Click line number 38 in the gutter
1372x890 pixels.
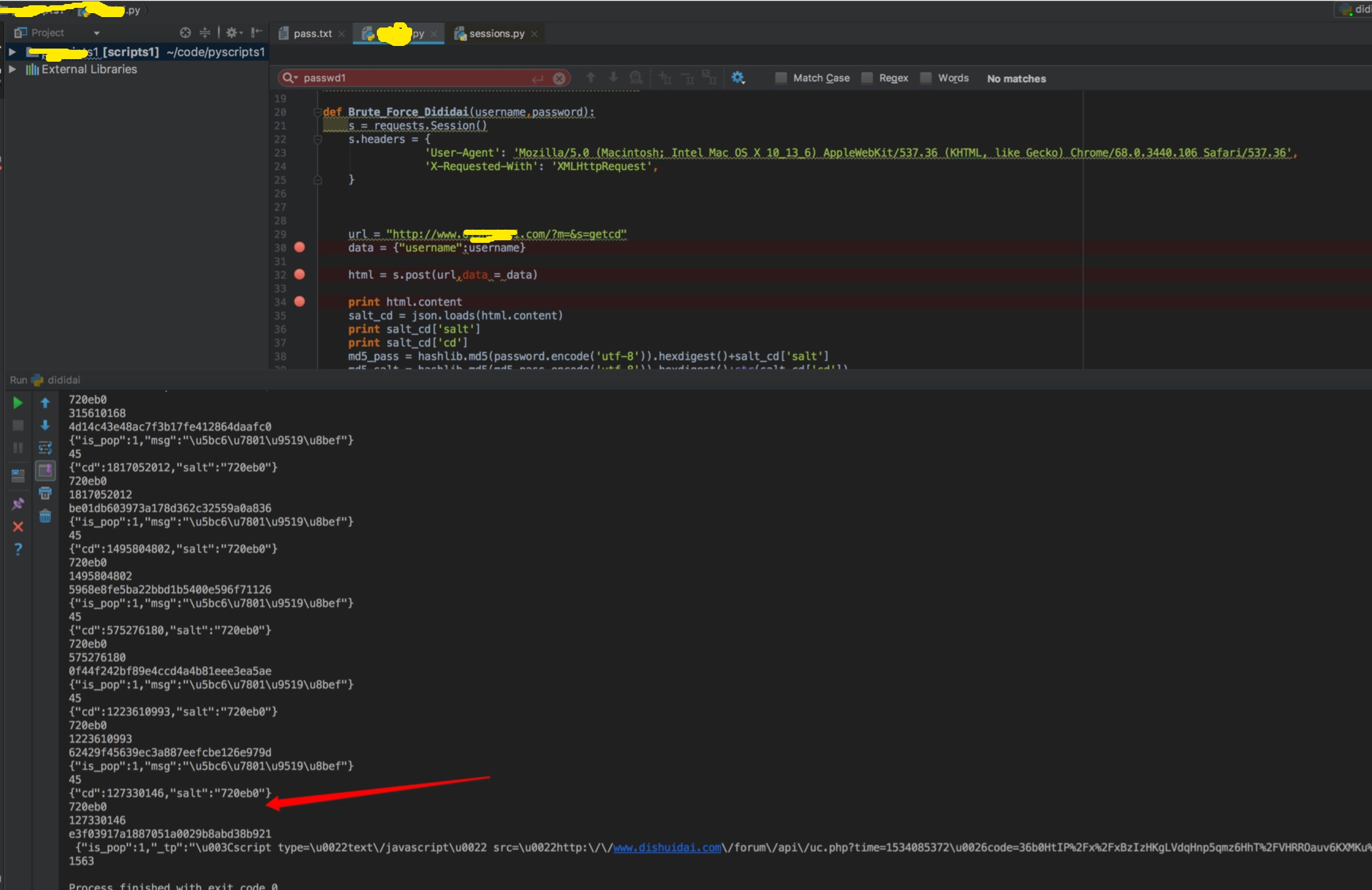click(x=280, y=356)
